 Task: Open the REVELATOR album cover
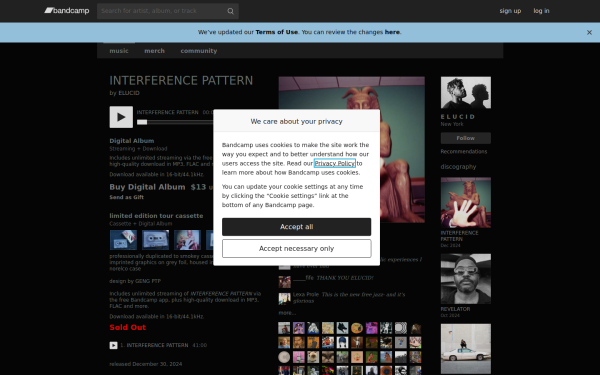[x=466, y=279]
